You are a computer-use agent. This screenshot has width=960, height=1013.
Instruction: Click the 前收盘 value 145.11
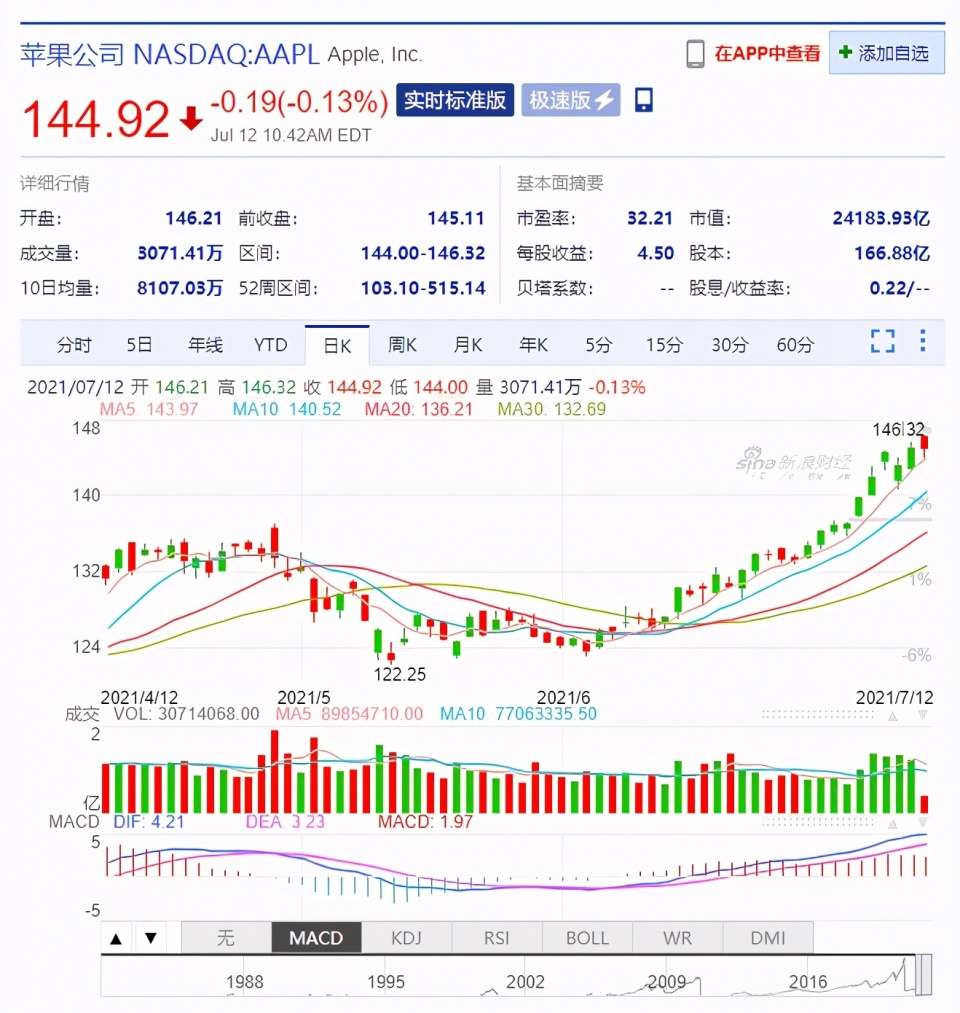pyautogui.click(x=456, y=218)
